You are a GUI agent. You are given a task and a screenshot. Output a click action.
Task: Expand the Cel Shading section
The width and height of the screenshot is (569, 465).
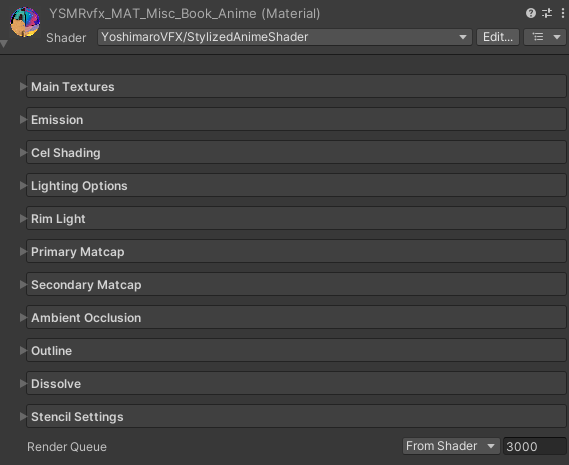(296, 152)
